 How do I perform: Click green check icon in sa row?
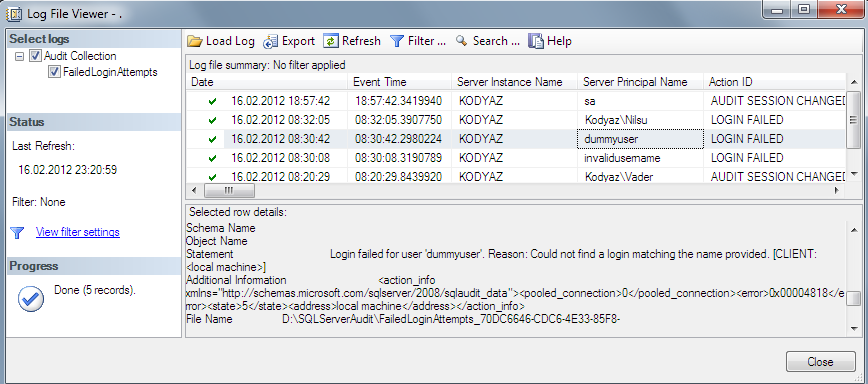[x=212, y=101]
